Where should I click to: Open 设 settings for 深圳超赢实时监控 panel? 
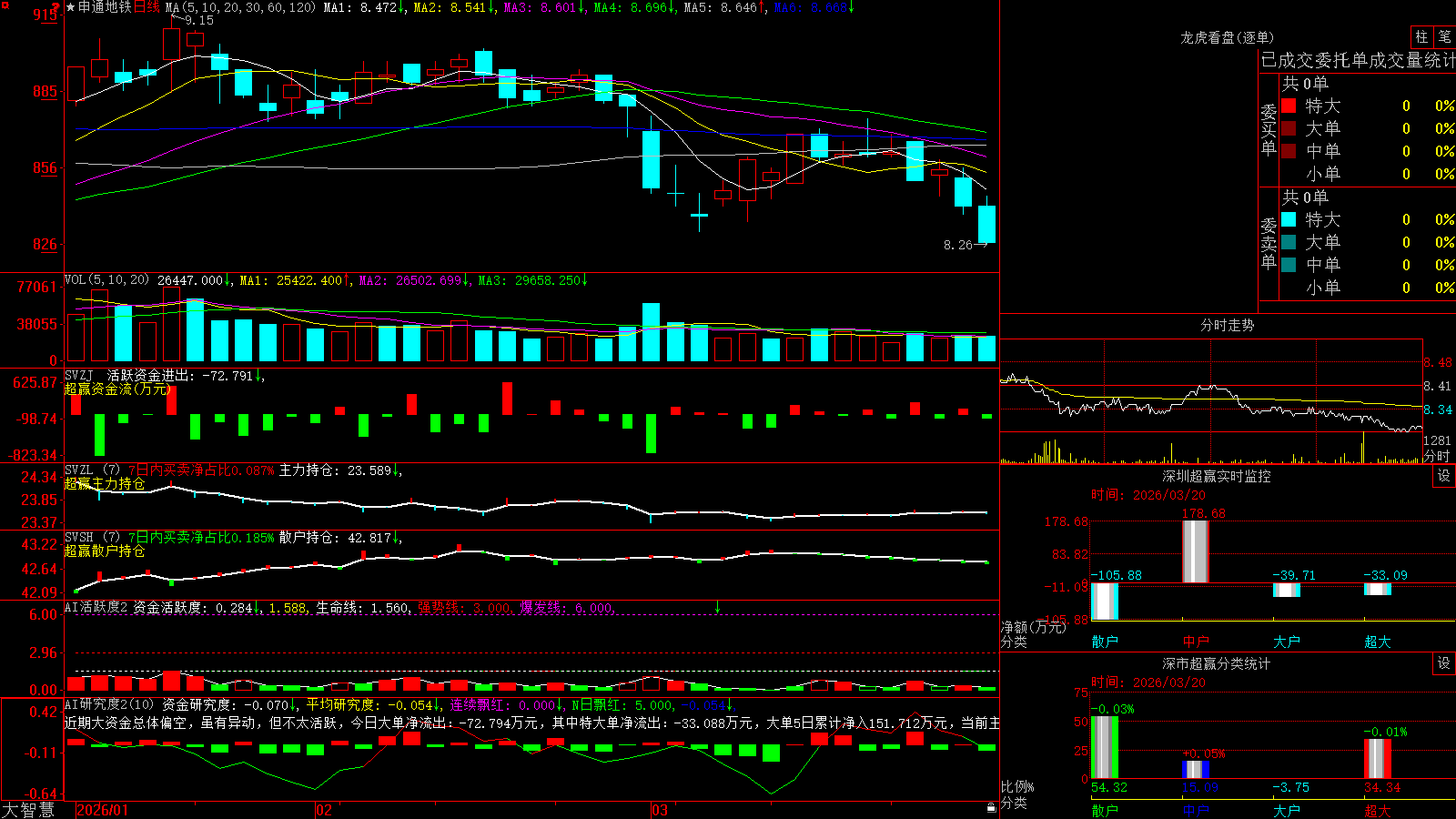point(1444,476)
